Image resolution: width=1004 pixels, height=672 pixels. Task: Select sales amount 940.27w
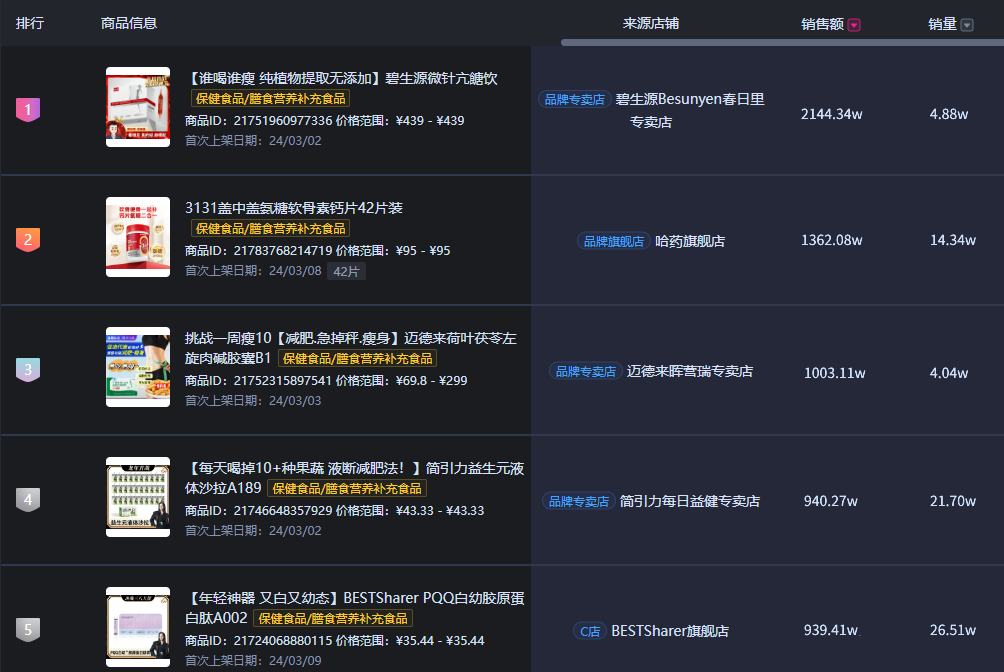(x=830, y=501)
